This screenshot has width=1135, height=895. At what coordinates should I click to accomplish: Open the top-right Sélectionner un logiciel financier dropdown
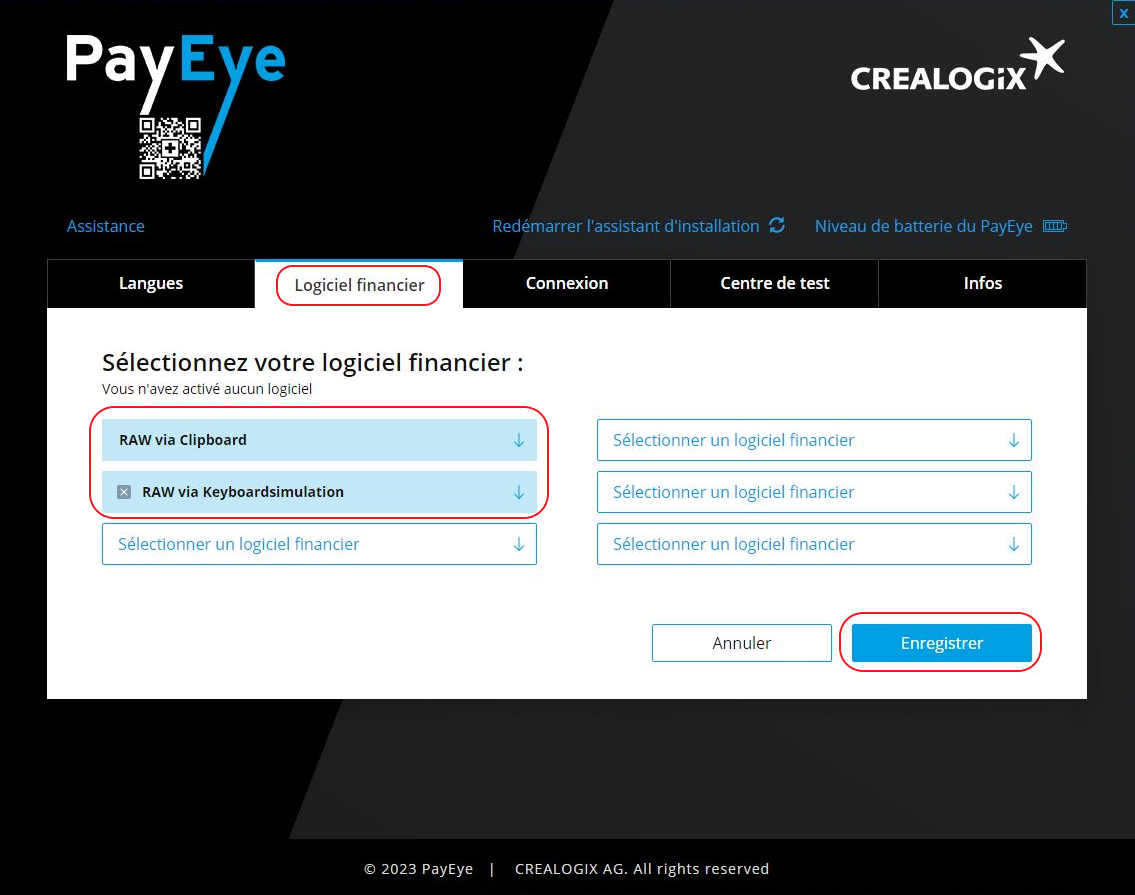[x=1013, y=440]
